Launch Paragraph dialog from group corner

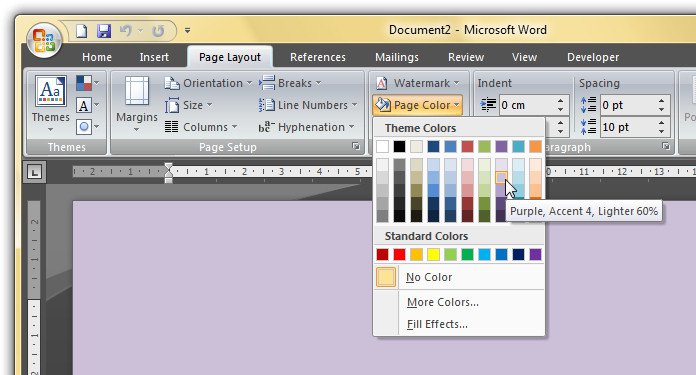pos(666,146)
